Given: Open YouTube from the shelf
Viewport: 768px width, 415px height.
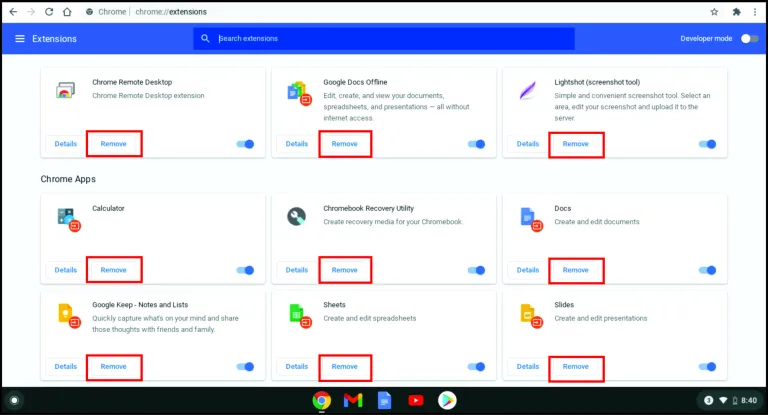Looking at the screenshot, I should [x=416, y=401].
